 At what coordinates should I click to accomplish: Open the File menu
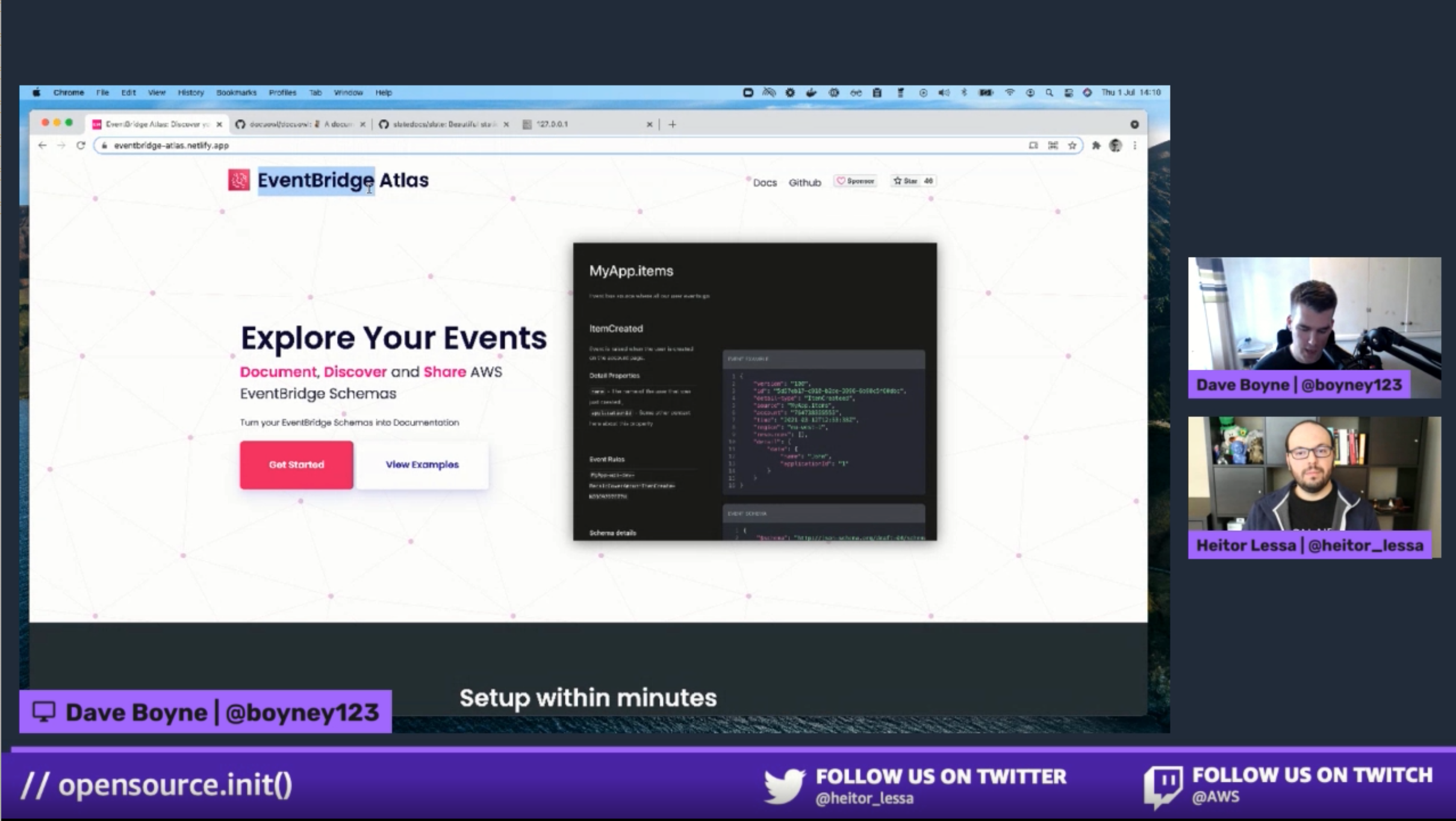click(x=102, y=93)
